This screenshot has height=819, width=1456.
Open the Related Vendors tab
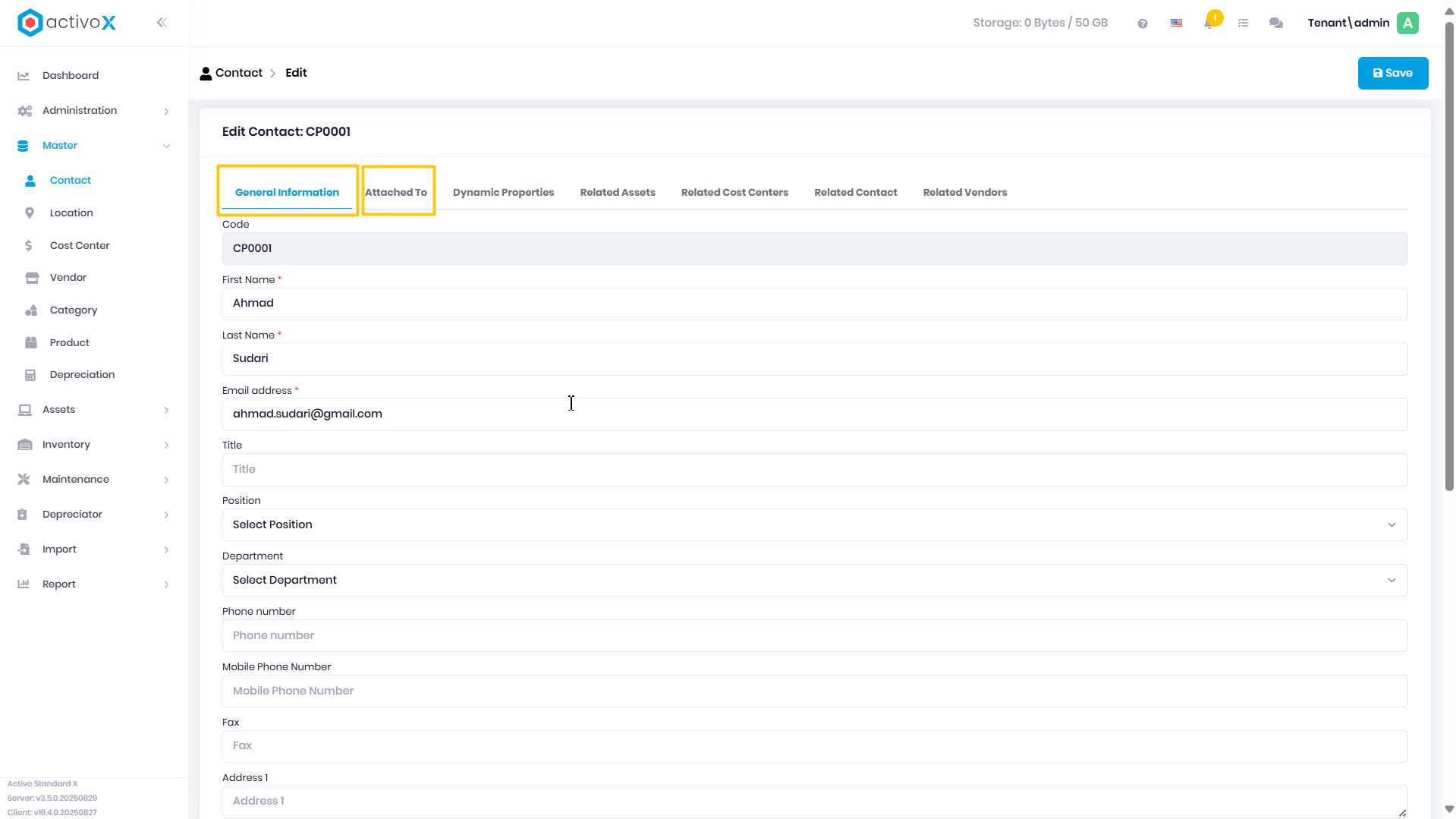pyautogui.click(x=964, y=193)
